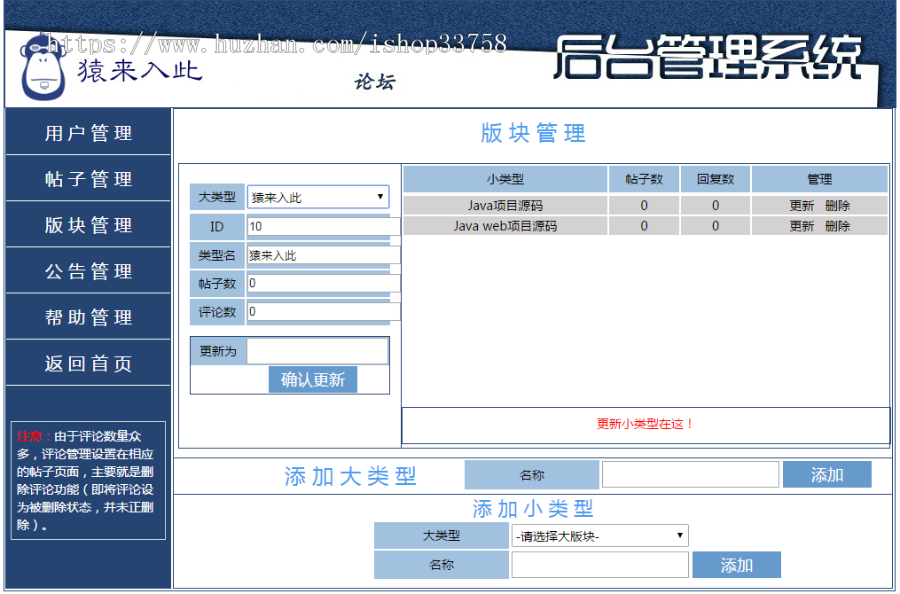Screen dimensions: 900x594
Task: Open 帖子管理 in the sidebar
Action: (88, 179)
